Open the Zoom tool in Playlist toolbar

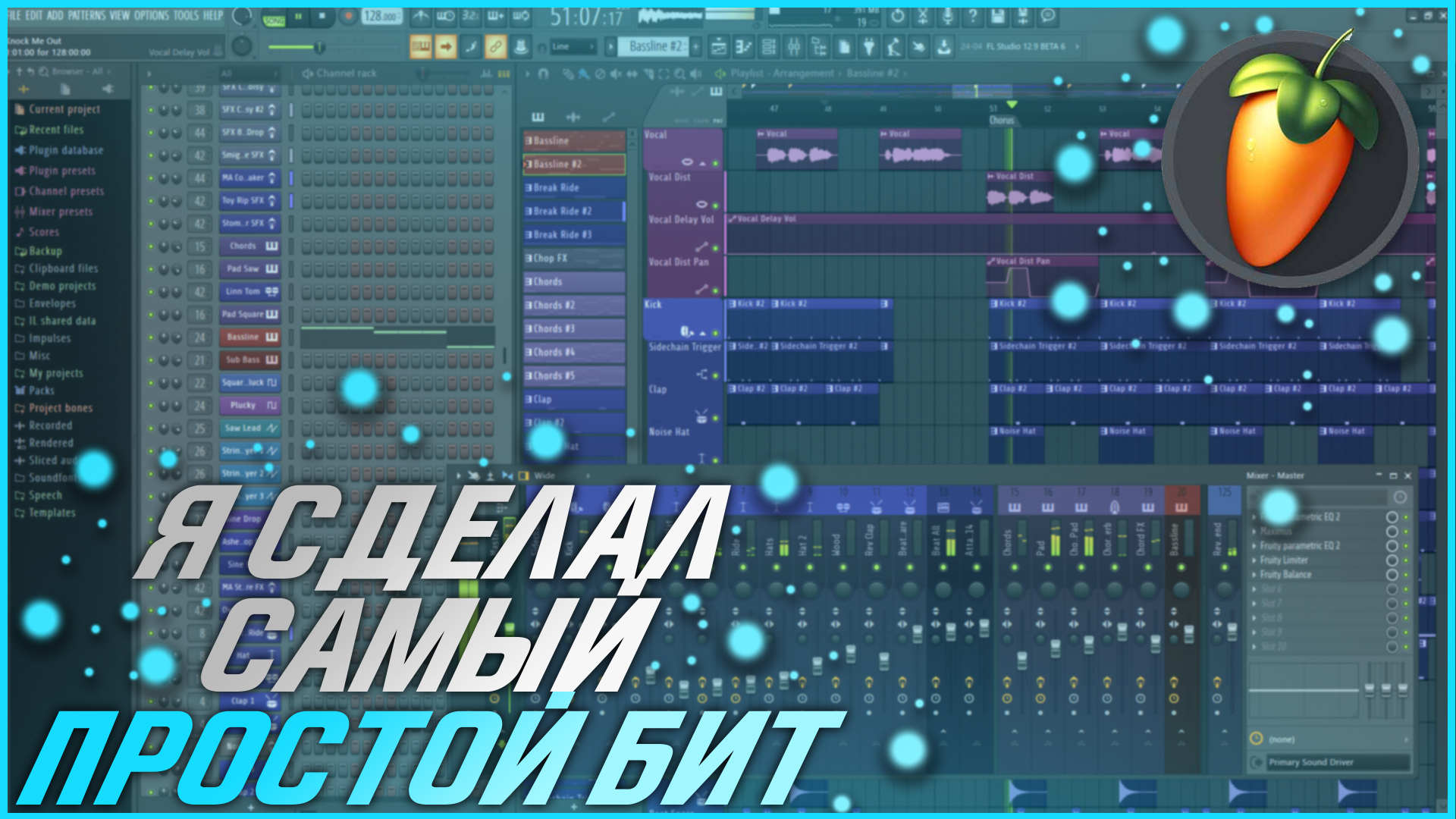point(679,74)
